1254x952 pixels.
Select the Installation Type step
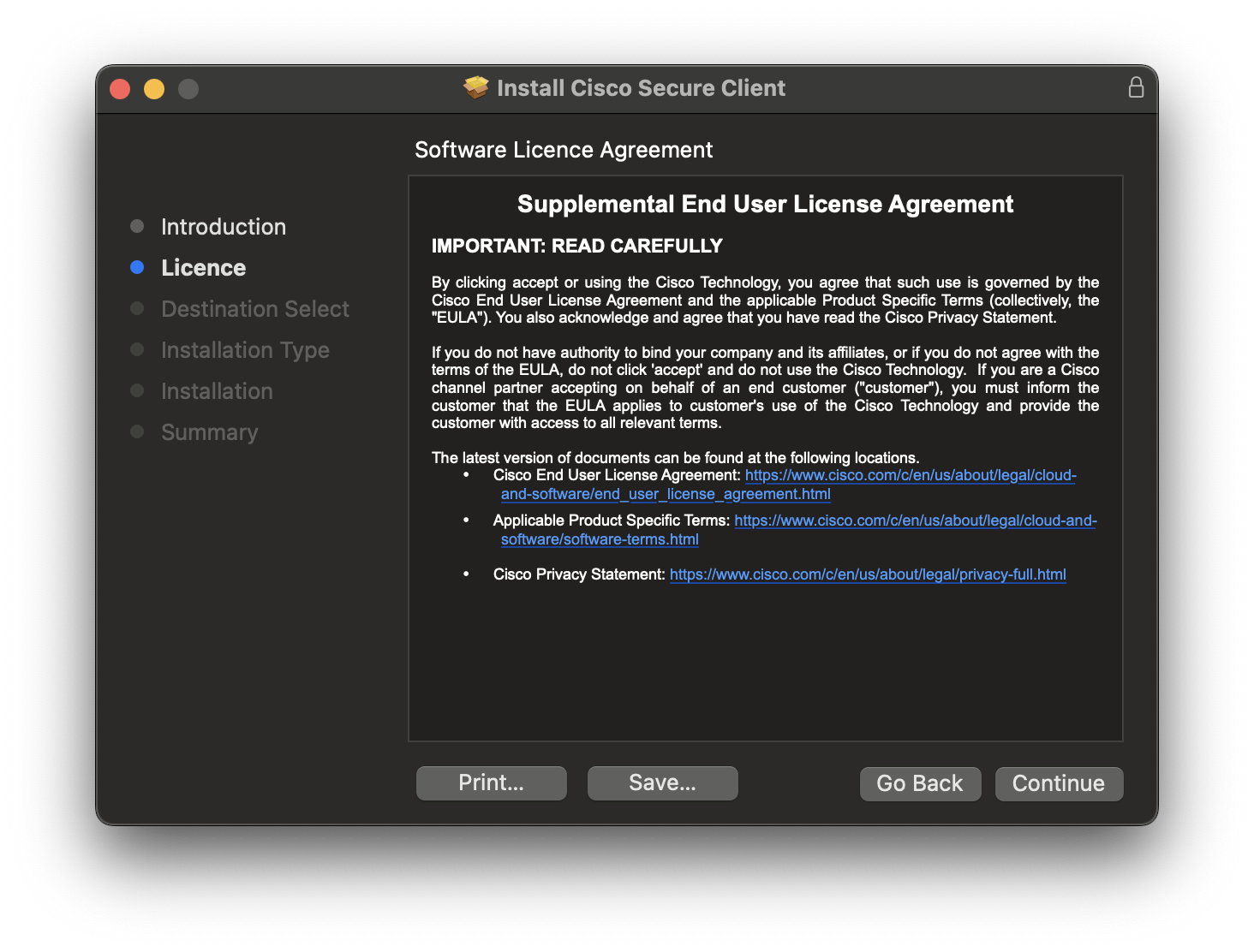(x=245, y=350)
